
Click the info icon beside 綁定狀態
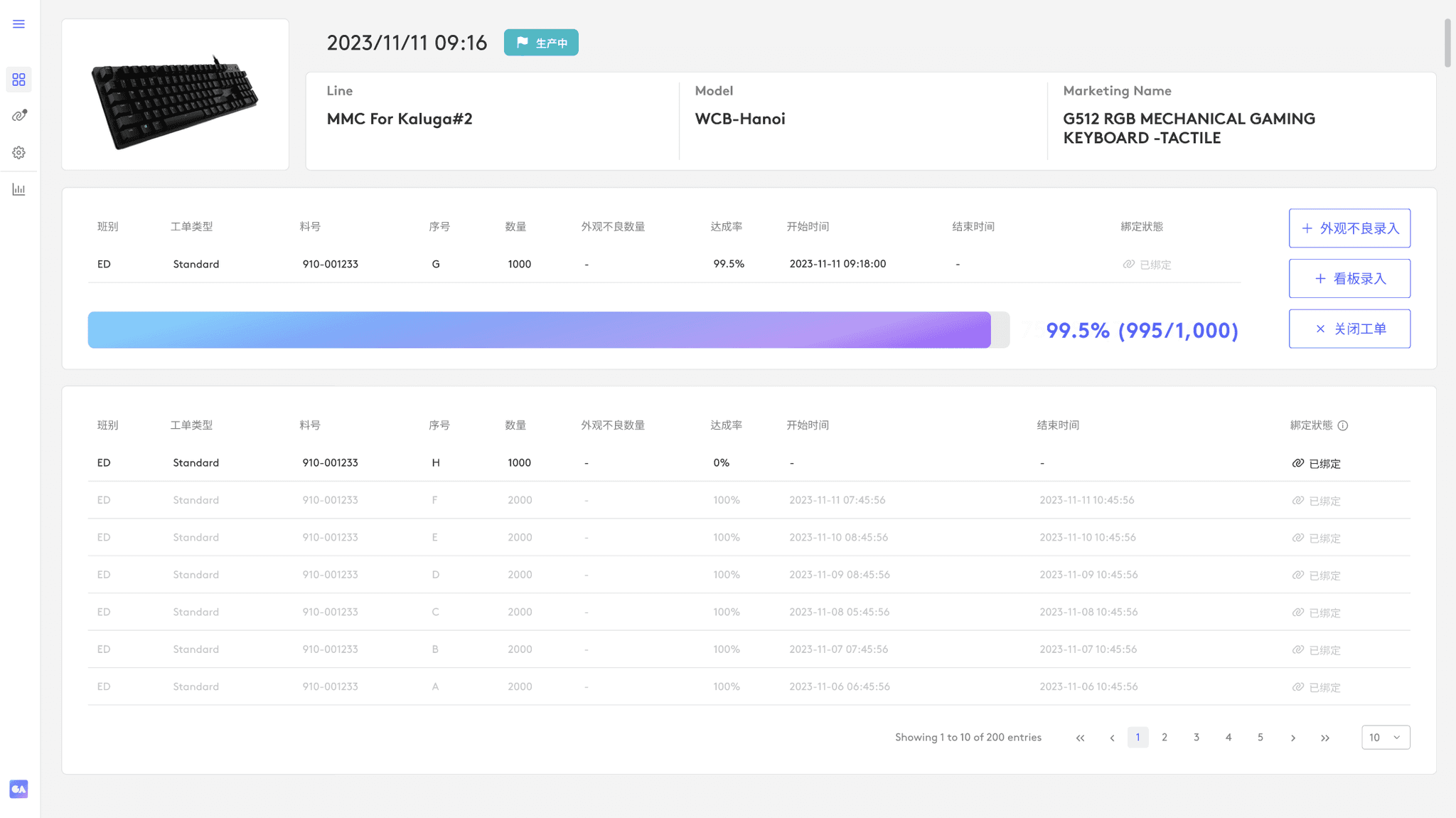coord(1343,425)
